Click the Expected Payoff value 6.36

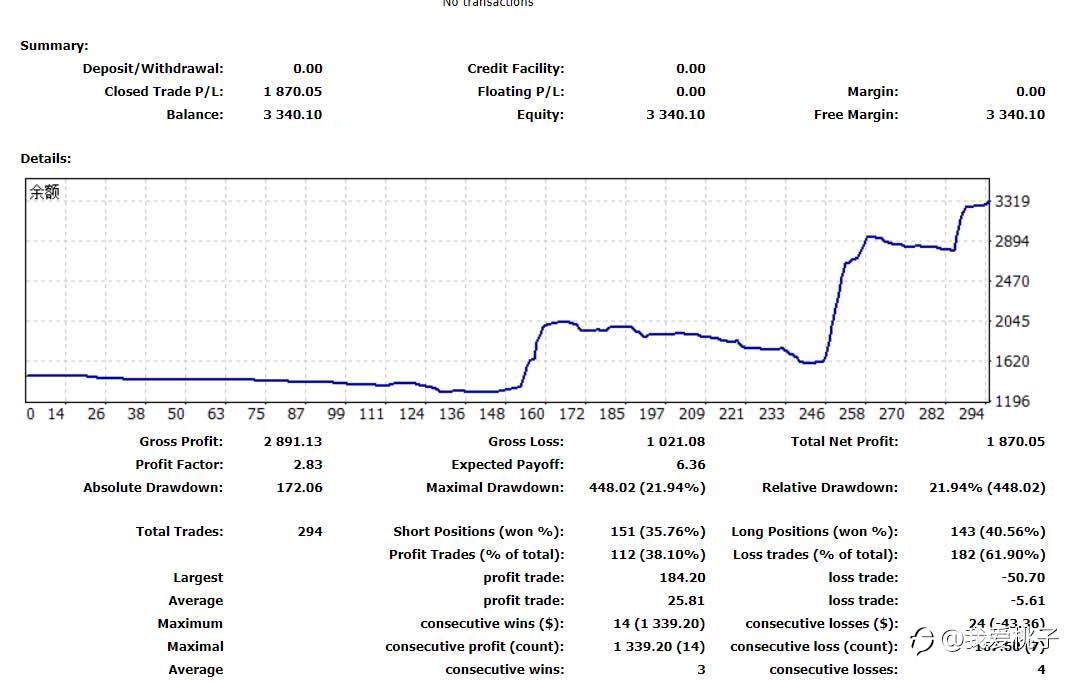coord(691,465)
